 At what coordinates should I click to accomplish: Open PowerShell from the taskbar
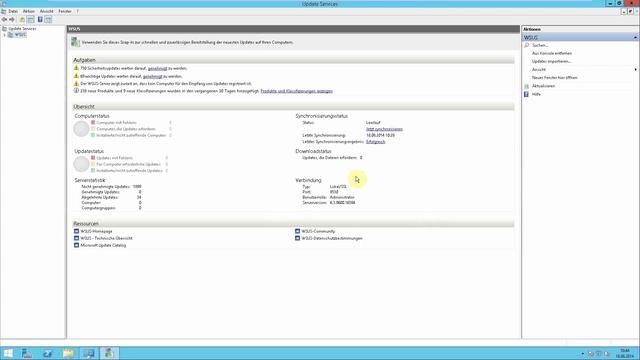click(47, 353)
